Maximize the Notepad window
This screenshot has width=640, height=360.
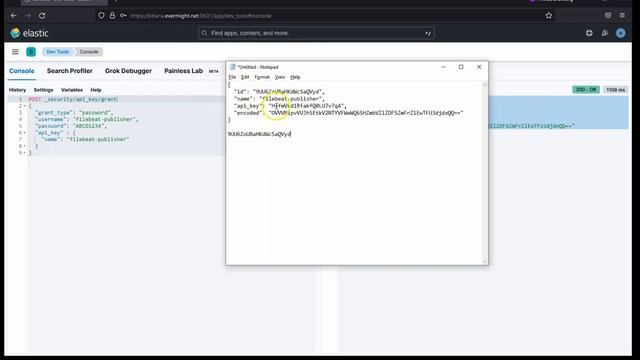[461, 67]
